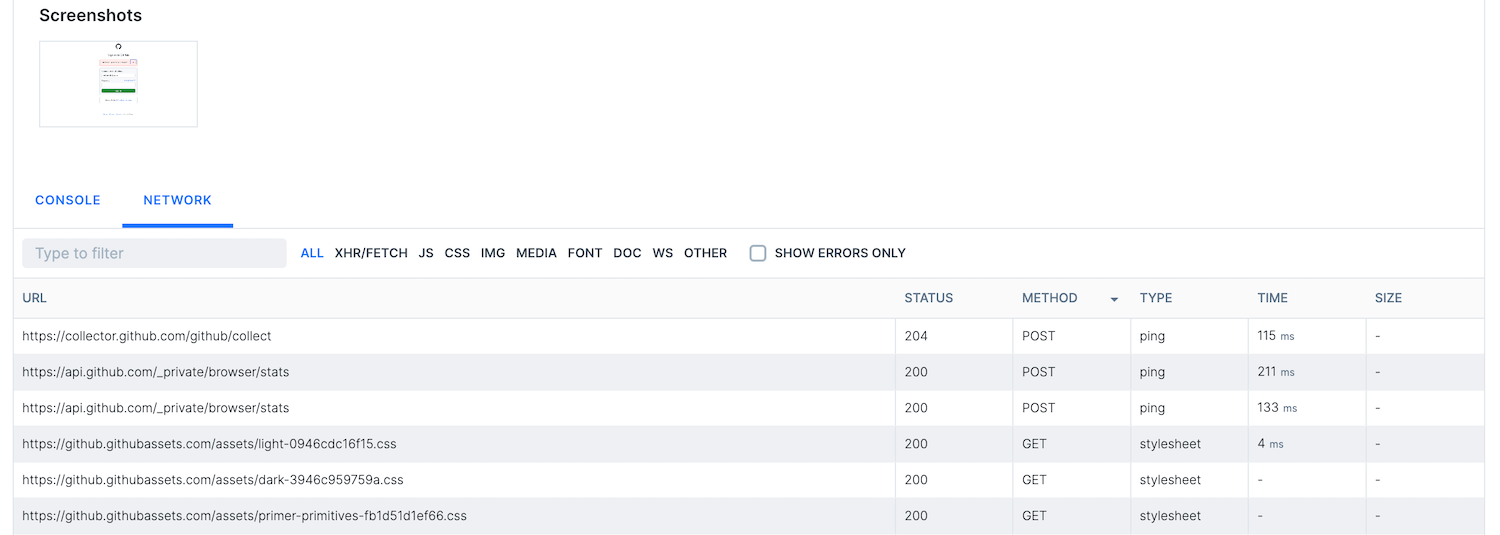Click sort arrow in Method column
Screen dimensions: 1500x535
[1114, 299]
